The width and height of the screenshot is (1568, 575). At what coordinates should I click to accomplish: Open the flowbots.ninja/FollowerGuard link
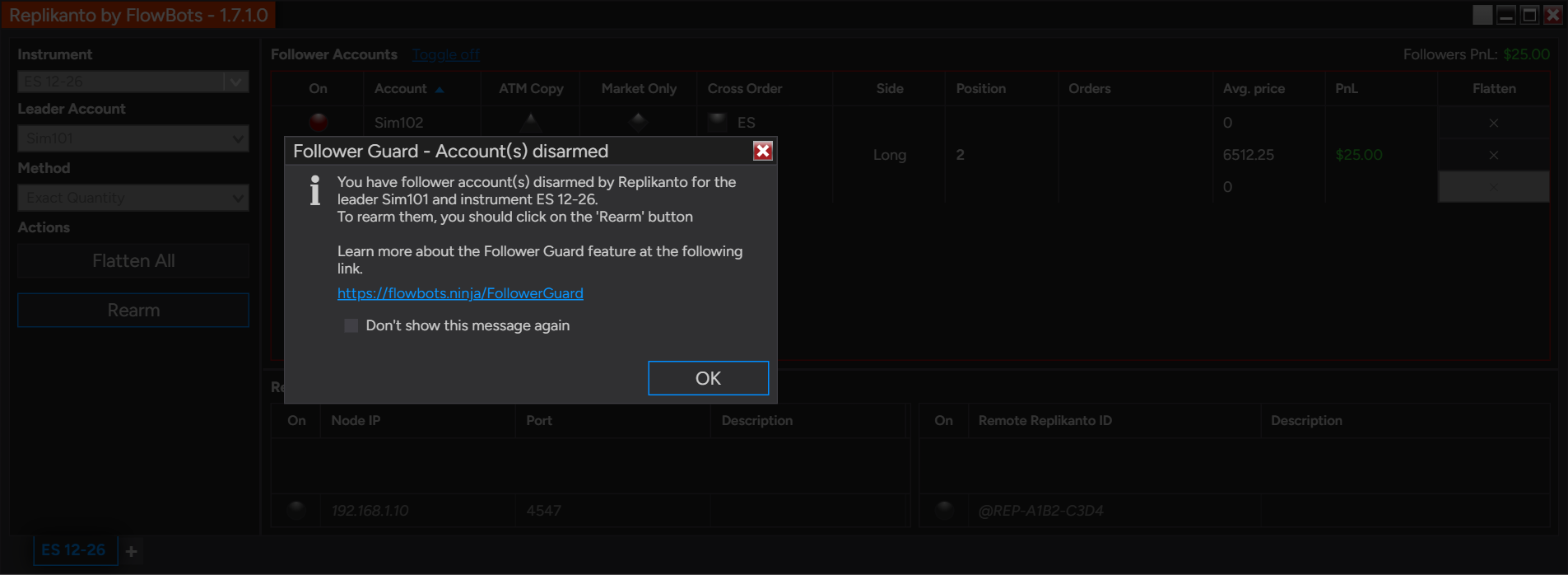coord(460,293)
